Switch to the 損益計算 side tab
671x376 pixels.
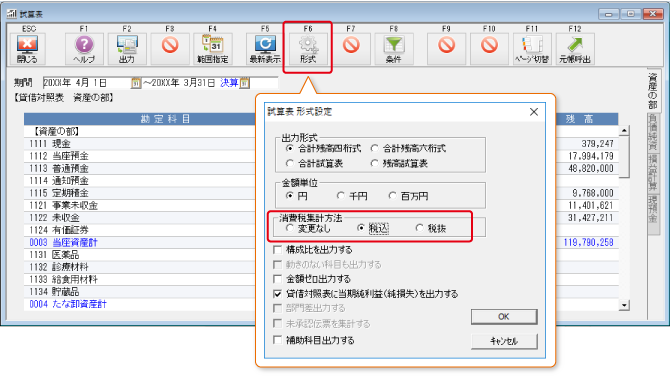[653, 173]
